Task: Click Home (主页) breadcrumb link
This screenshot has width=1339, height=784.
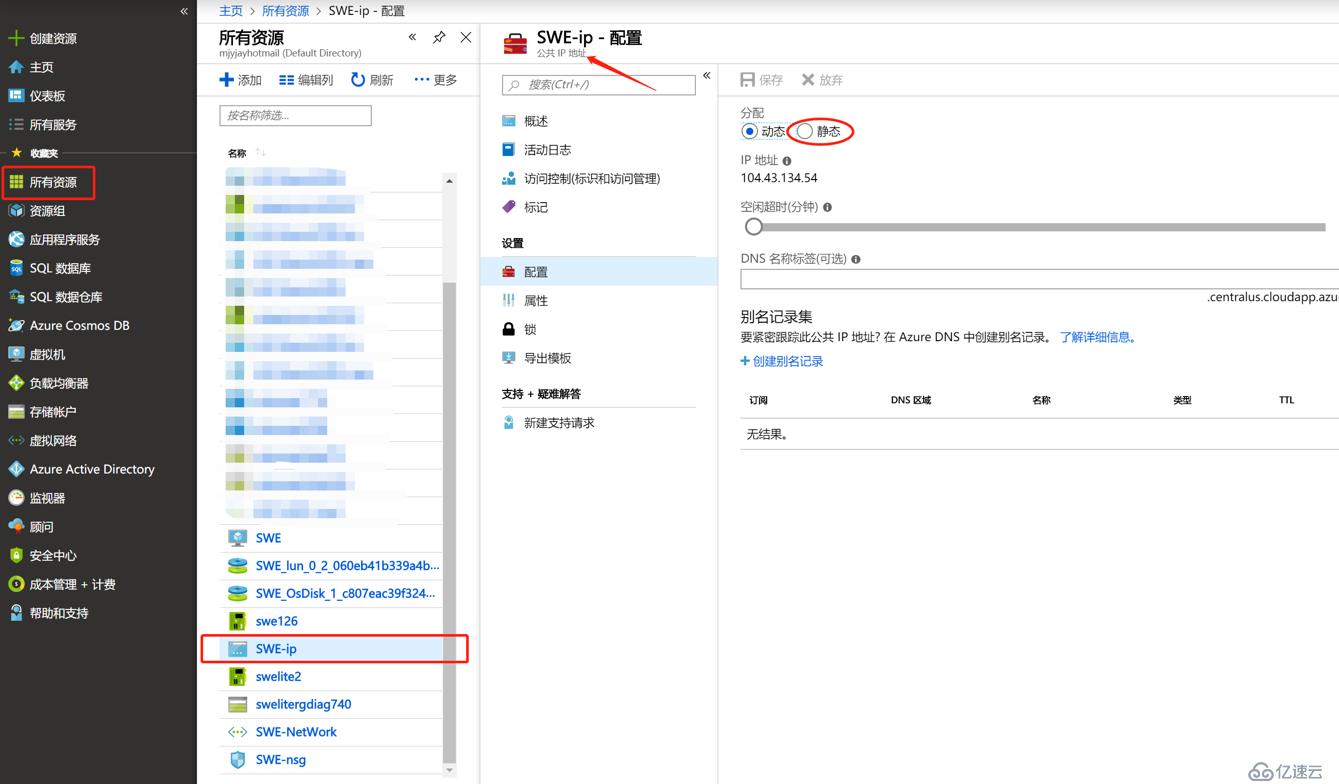Action: [231, 11]
